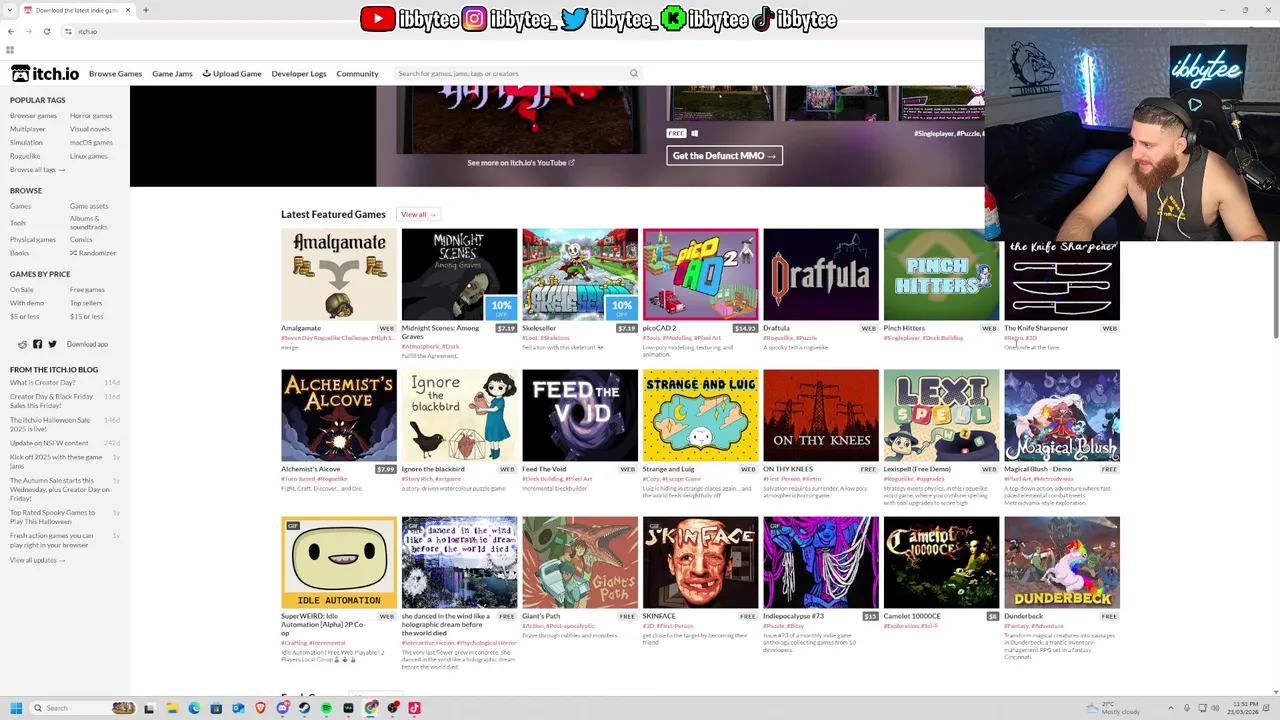Open File Explorer from taskbar
The image size is (1280, 720).
point(172,708)
